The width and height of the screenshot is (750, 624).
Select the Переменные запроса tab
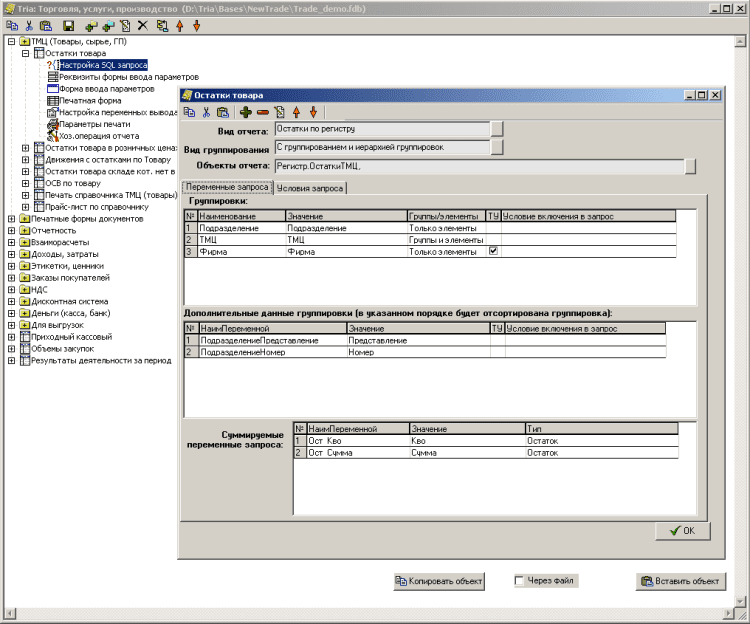(x=227, y=187)
